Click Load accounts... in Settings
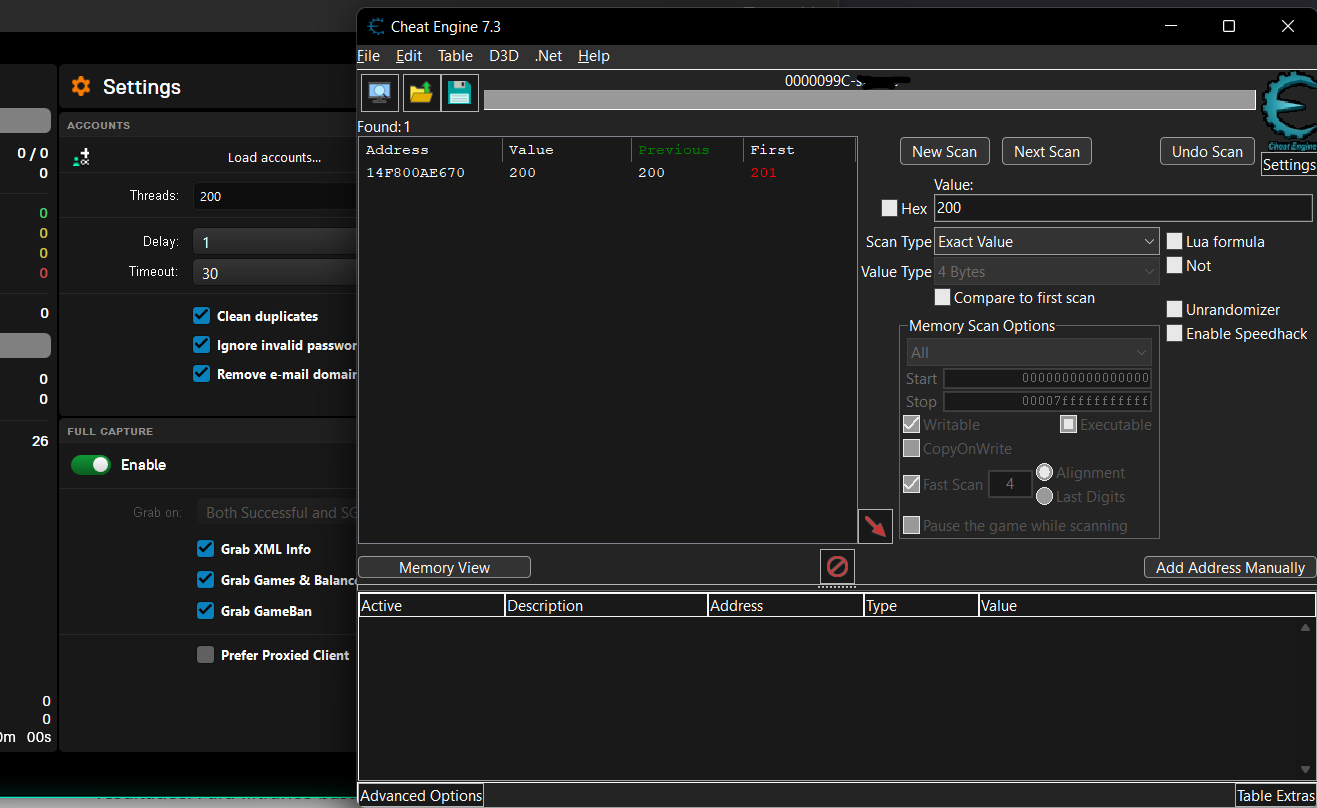This screenshot has width=1317, height=808. pyautogui.click(x=274, y=157)
